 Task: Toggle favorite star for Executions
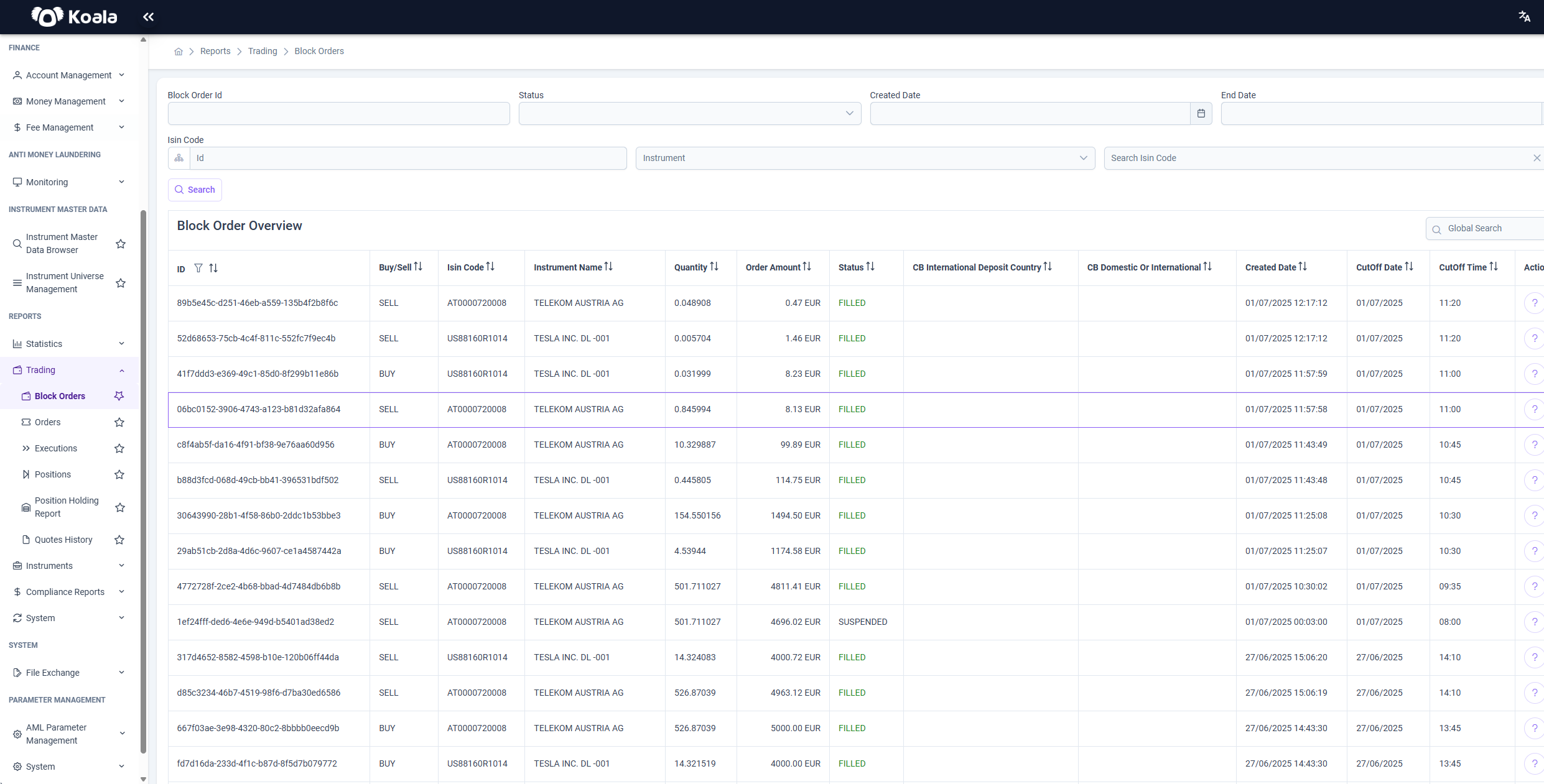[x=119, y=448]
